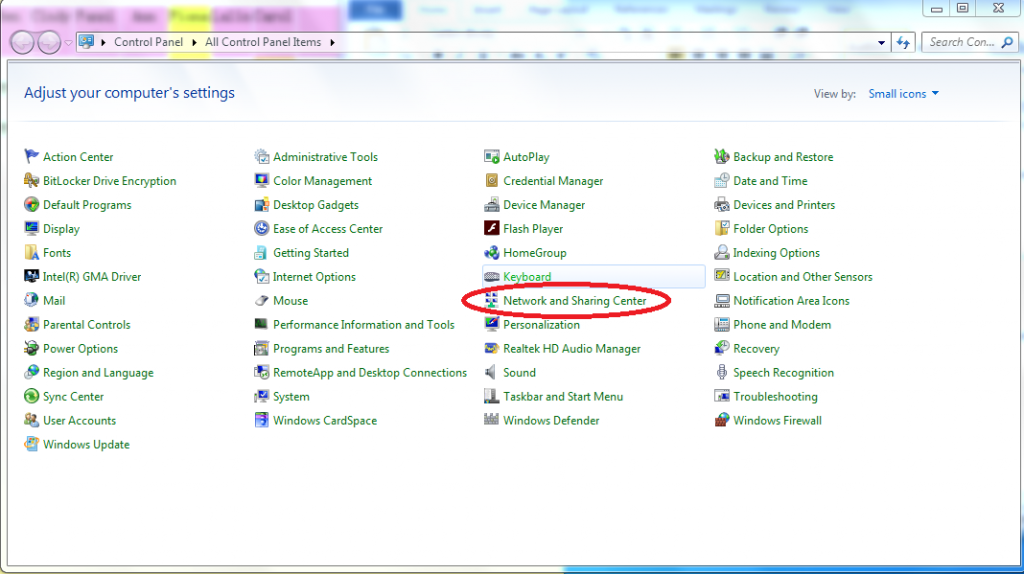Open the Troubleshooting link
1024x574 pixels.
pos(775,396)
